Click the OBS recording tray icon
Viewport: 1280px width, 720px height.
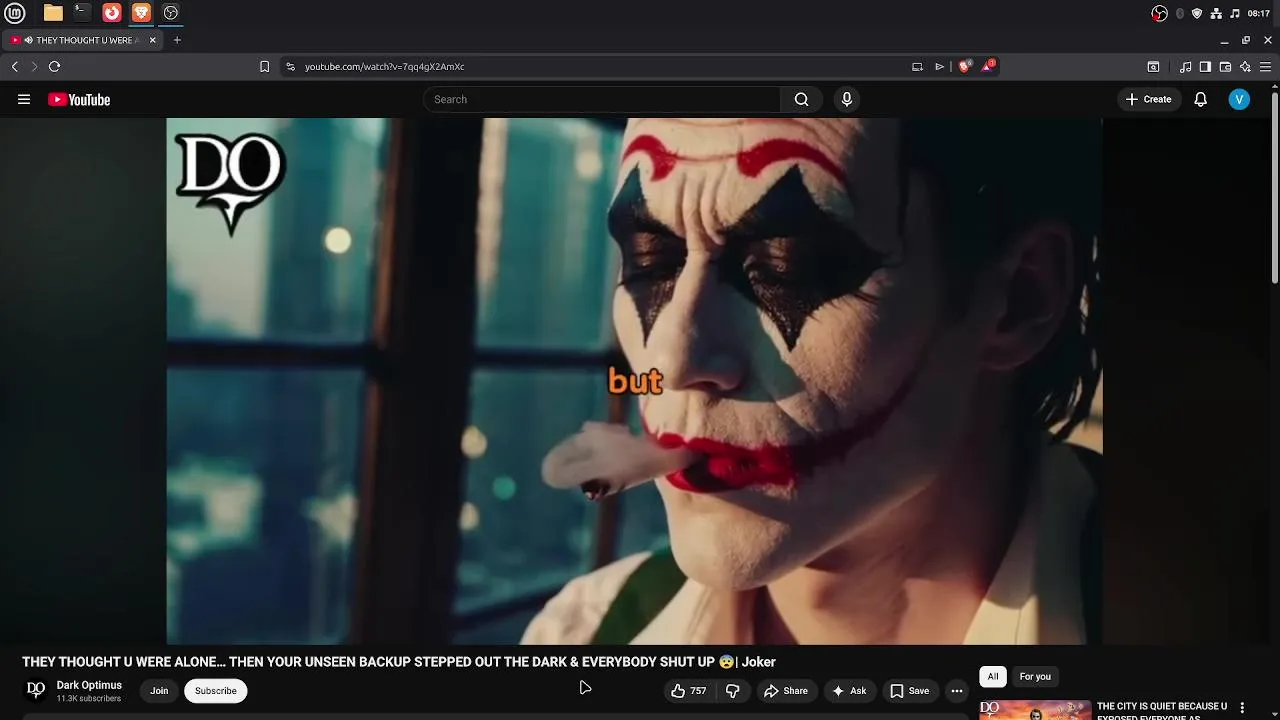[x=1159, y=13]
